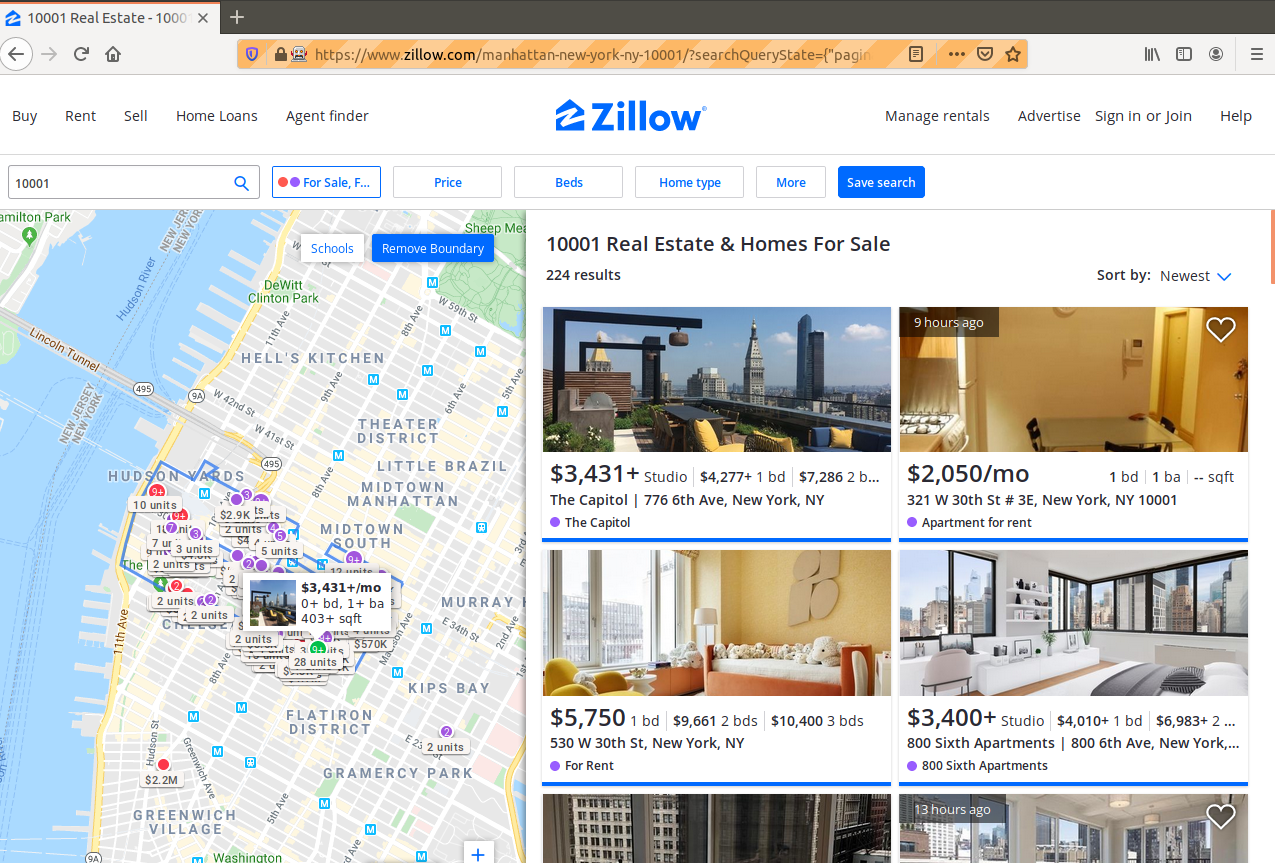
Task: Click the 10001 search input field
Action: point(120,183)
